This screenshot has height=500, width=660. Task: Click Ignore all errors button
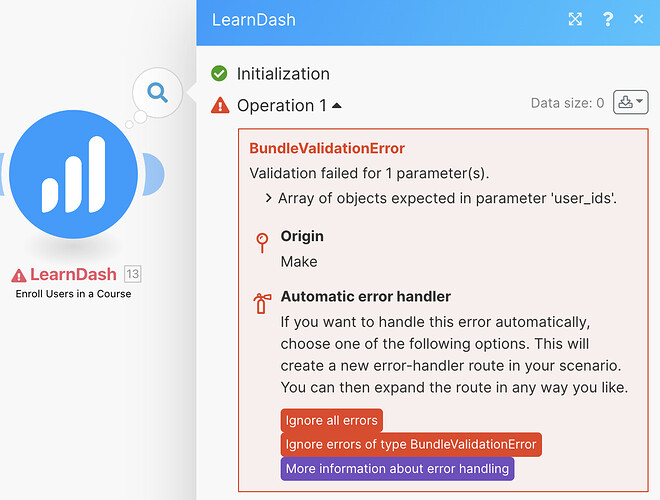coord(332,420)
